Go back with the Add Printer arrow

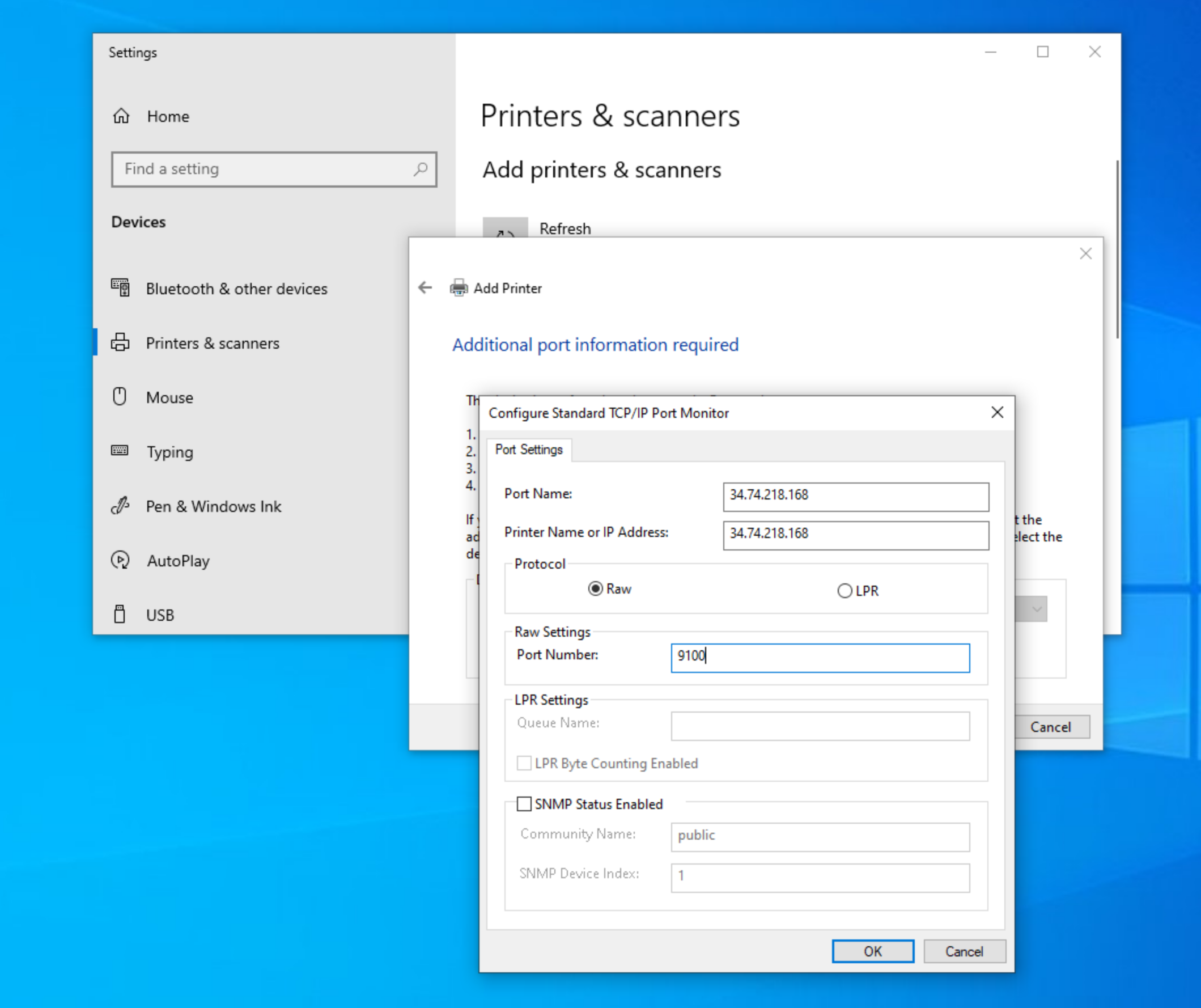click(x=425, y=288)
